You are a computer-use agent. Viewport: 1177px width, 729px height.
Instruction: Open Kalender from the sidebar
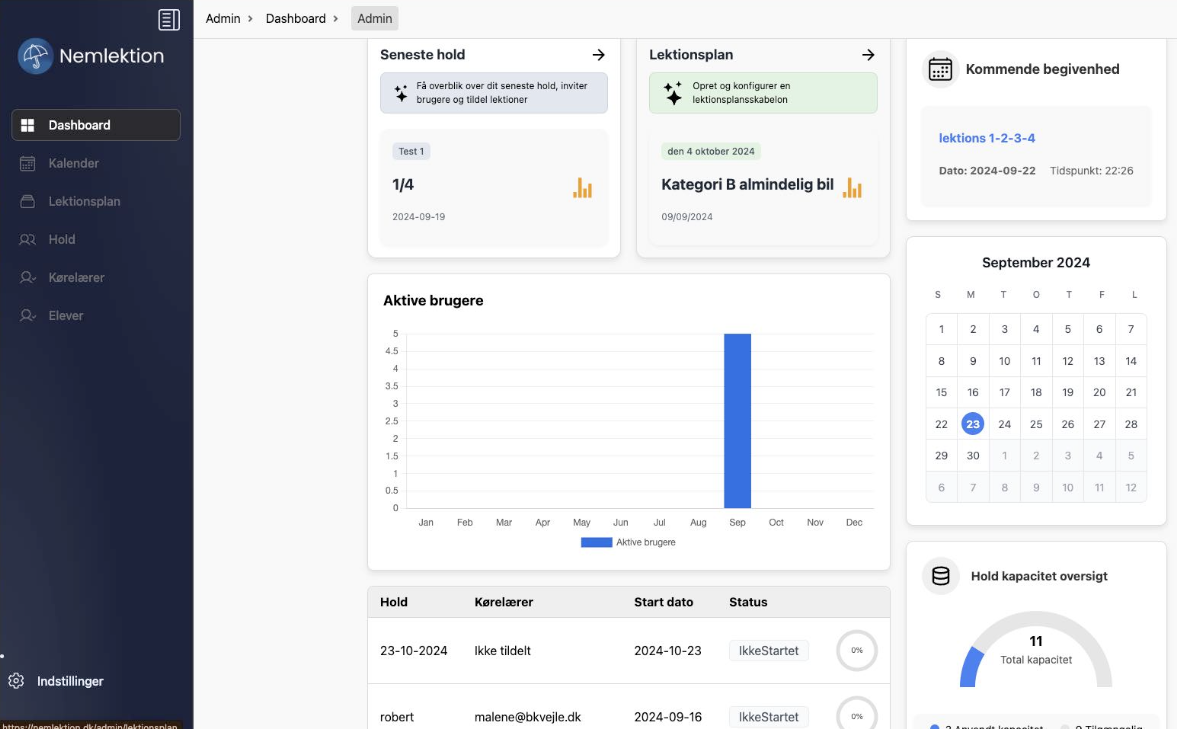click(73, 163)
